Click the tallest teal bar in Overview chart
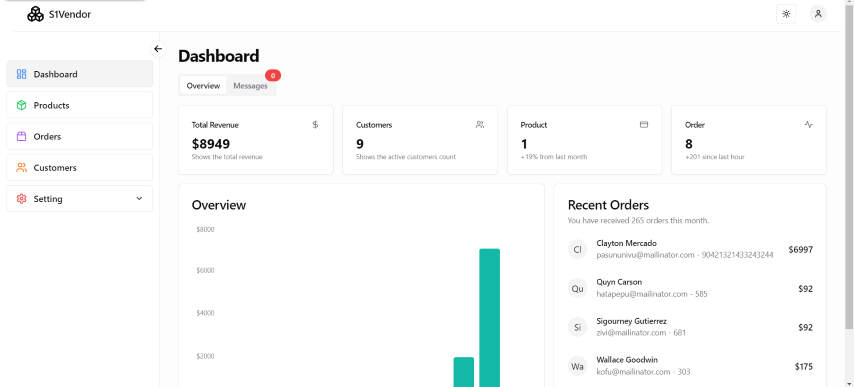Screen dimensions: 854x387 pos(490,318)
